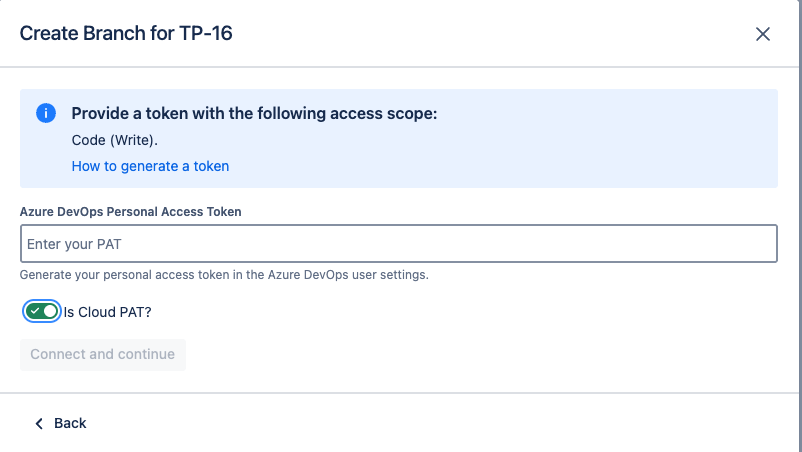Click the "Is Cloud PAT?" label

[107, 311]
